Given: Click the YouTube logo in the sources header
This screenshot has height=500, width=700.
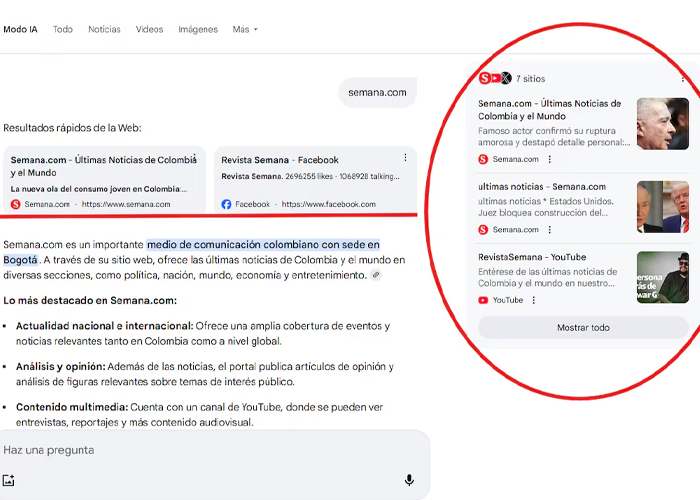Looking at the screenshot, I should coord(496,79).
